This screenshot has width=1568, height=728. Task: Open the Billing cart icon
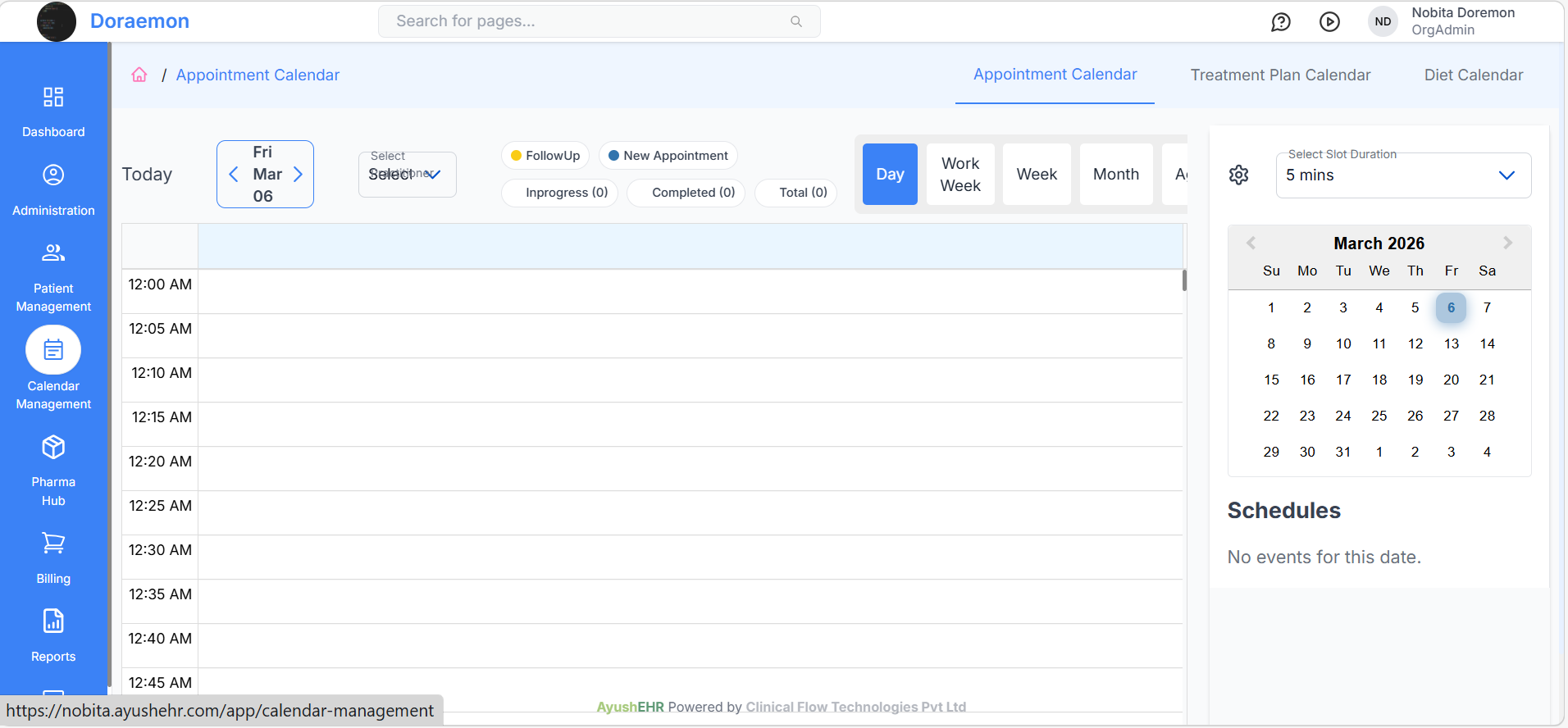tap(53, 544)
